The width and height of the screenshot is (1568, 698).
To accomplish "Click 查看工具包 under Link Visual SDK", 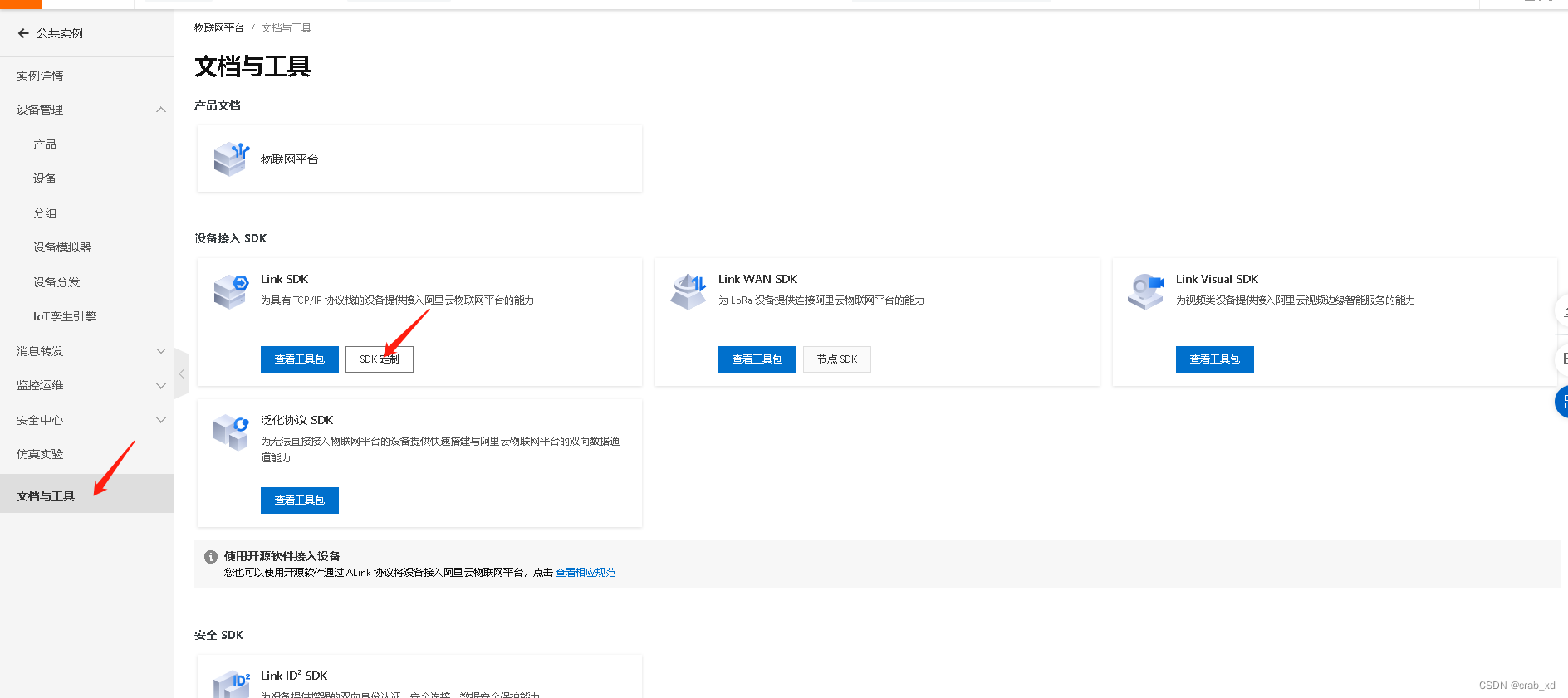I will click(1215, 359).
